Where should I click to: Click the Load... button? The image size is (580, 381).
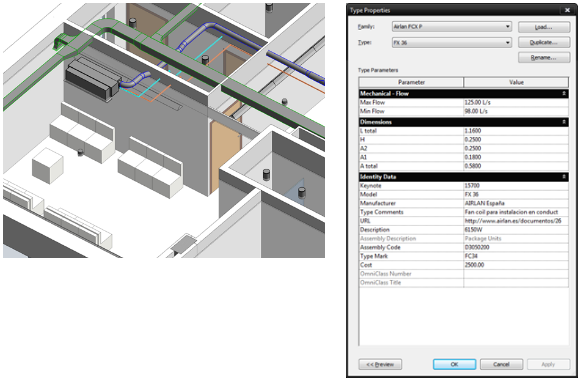544,27
